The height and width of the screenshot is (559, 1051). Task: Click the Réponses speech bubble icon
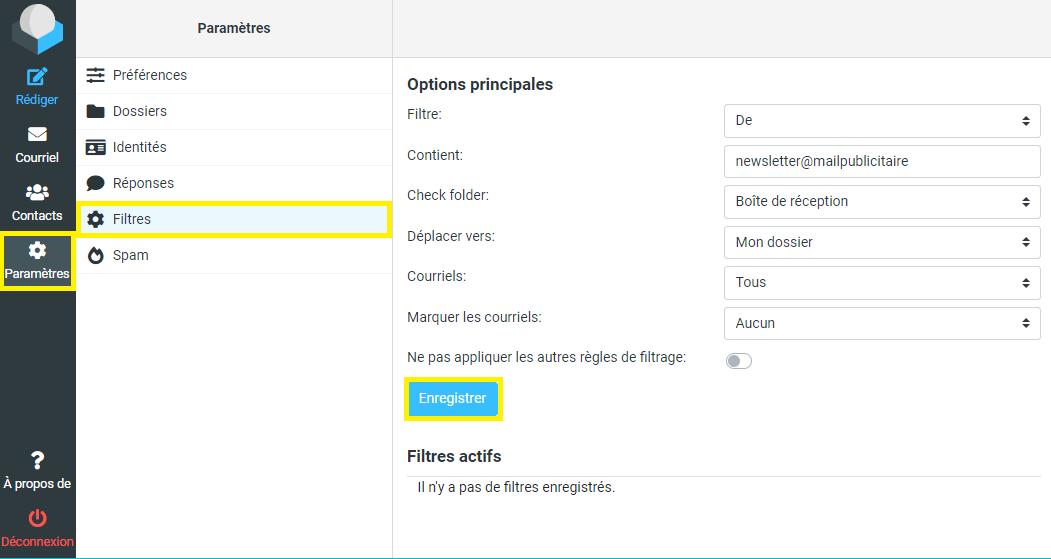[96, 183]
